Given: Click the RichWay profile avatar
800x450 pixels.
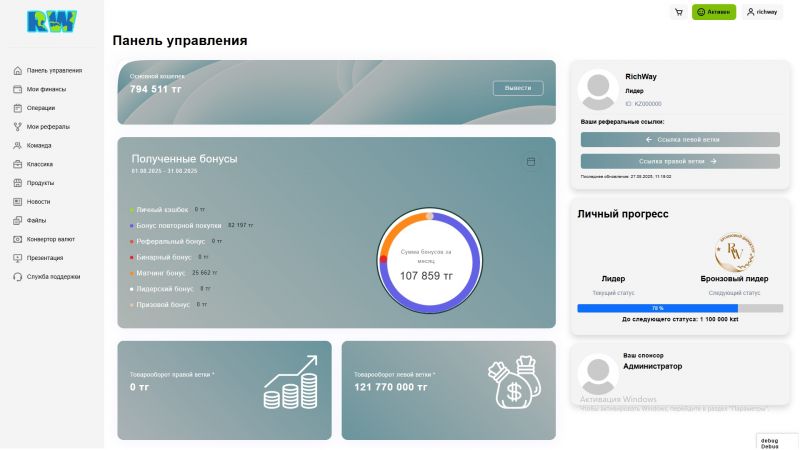Looking at the screenshot, I should [x=597, y=89].
